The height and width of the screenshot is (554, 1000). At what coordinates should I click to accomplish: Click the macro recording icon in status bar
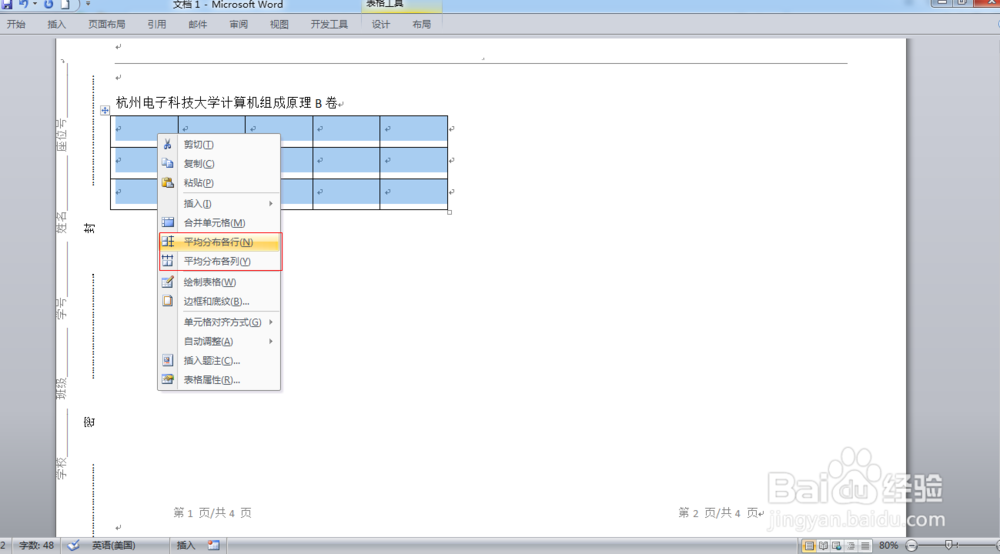tap(214, 545)
